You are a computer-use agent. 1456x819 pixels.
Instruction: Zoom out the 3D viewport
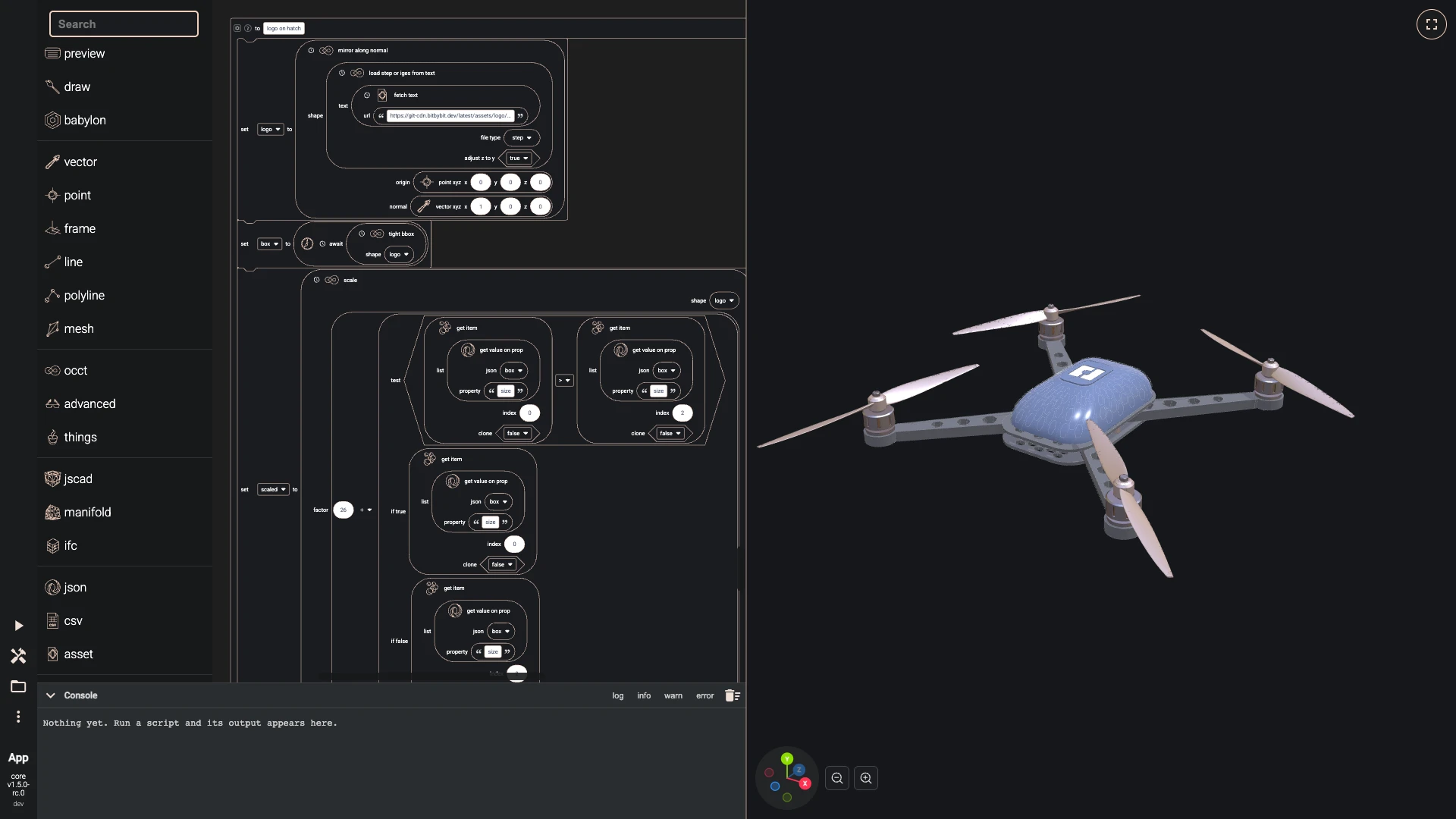point(837,778)
